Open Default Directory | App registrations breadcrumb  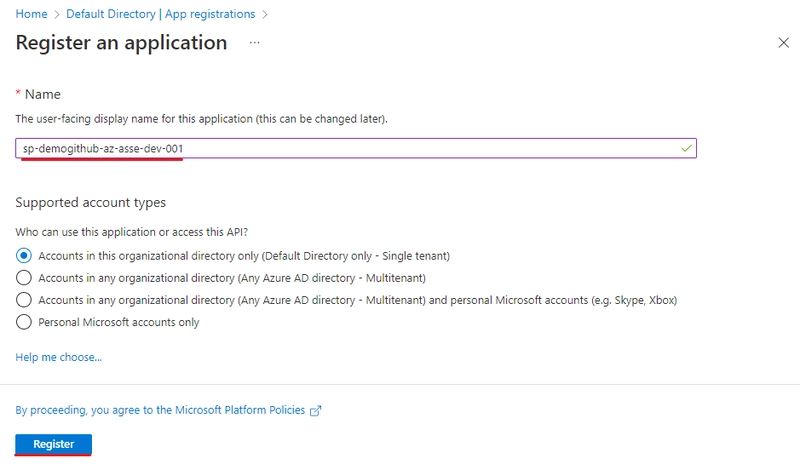[x=161, y=14]
